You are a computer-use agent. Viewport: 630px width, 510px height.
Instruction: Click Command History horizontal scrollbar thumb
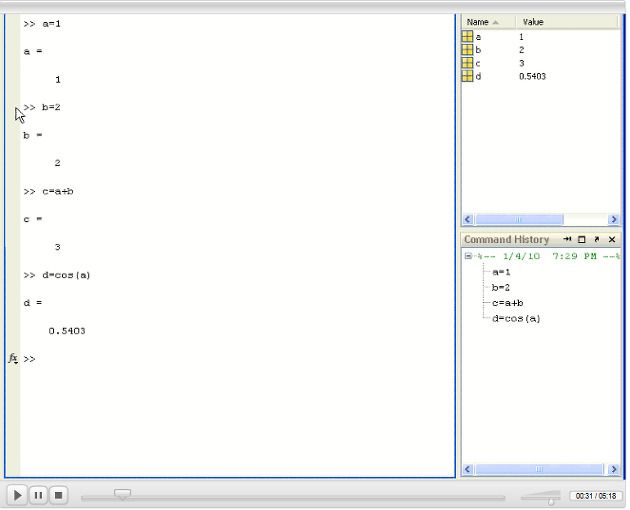click(539, 469)
